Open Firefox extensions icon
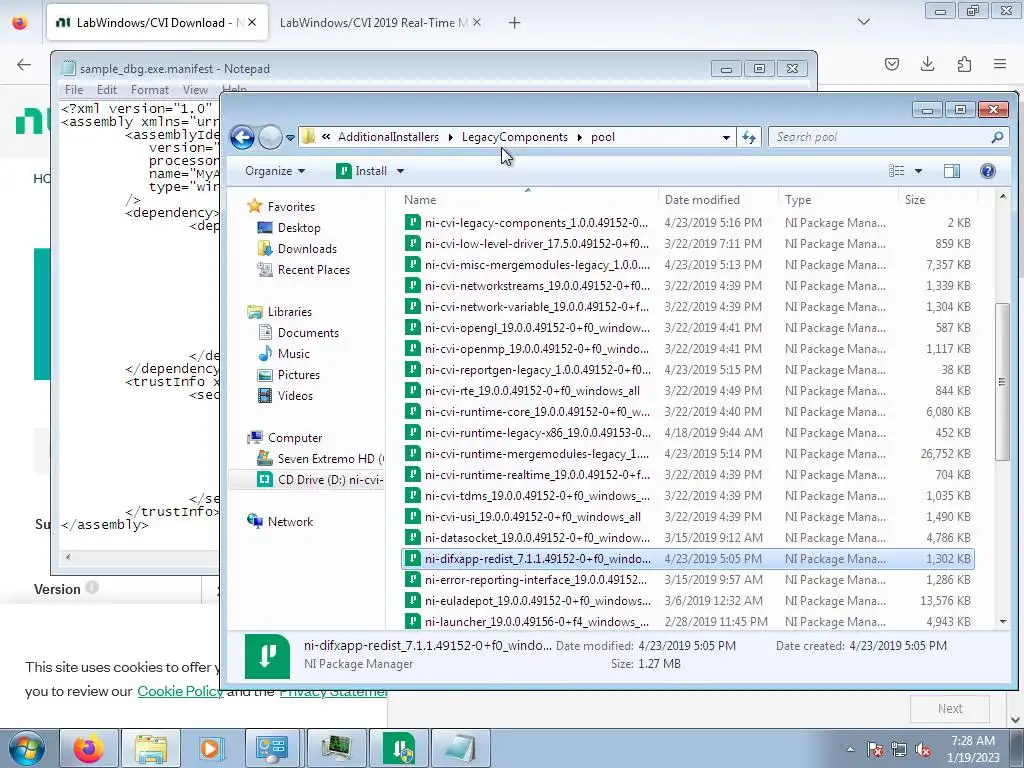Image resolution: width=1024 pixels, height=768 pixels. click(964, 64)
